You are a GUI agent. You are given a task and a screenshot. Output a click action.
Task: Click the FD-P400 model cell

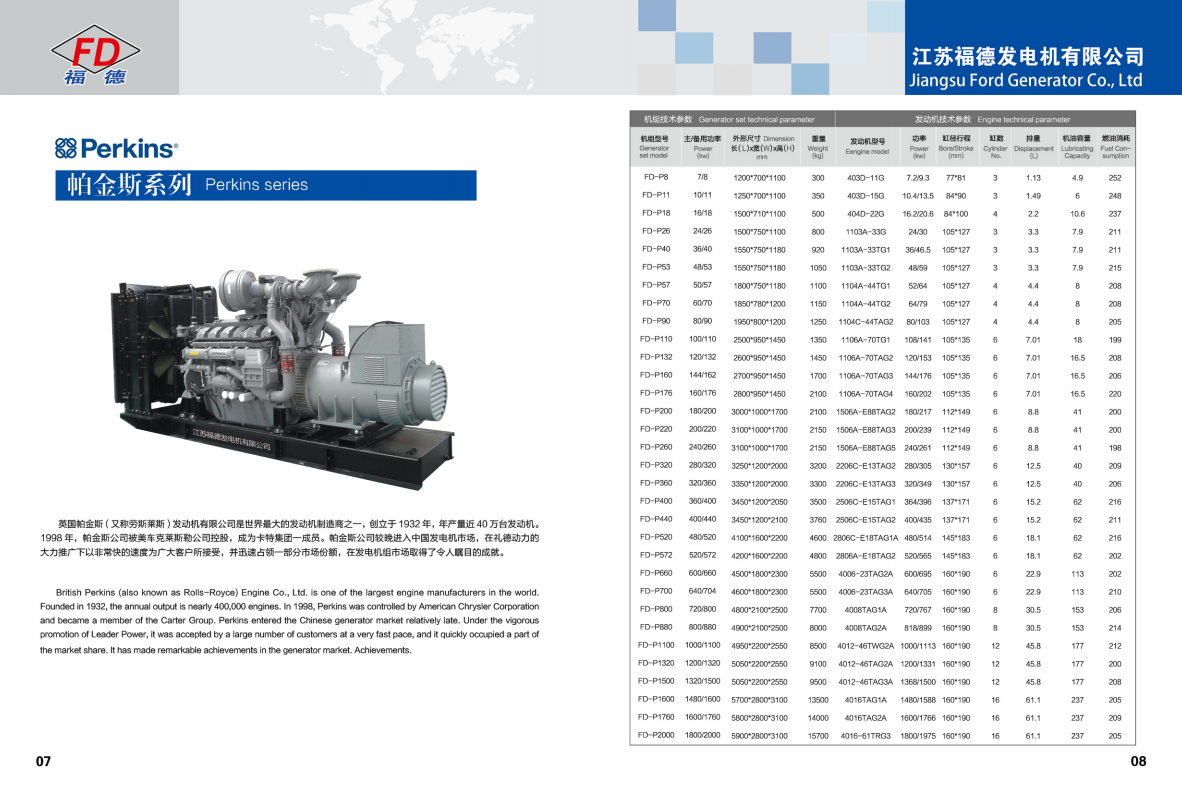pos(656,501)
